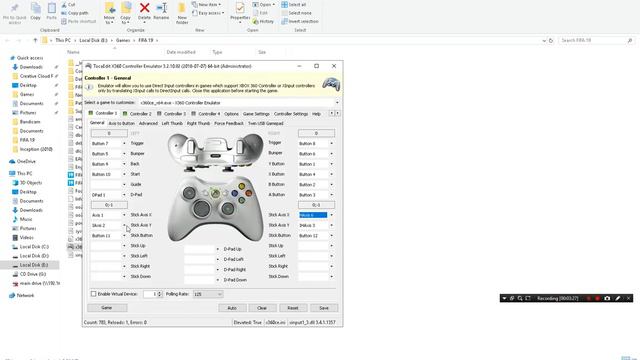Select Downloads under Quick access
The height and width of the screenshot is (360, 640).
point(31,67)
